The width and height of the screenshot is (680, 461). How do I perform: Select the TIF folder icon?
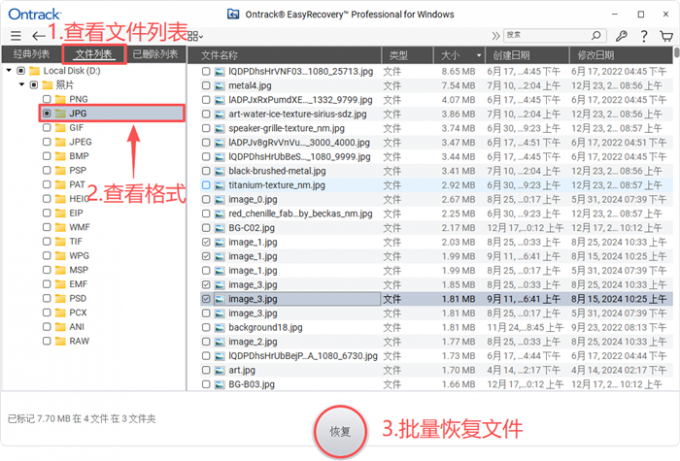pyautogui.click(x=61, y=241)
